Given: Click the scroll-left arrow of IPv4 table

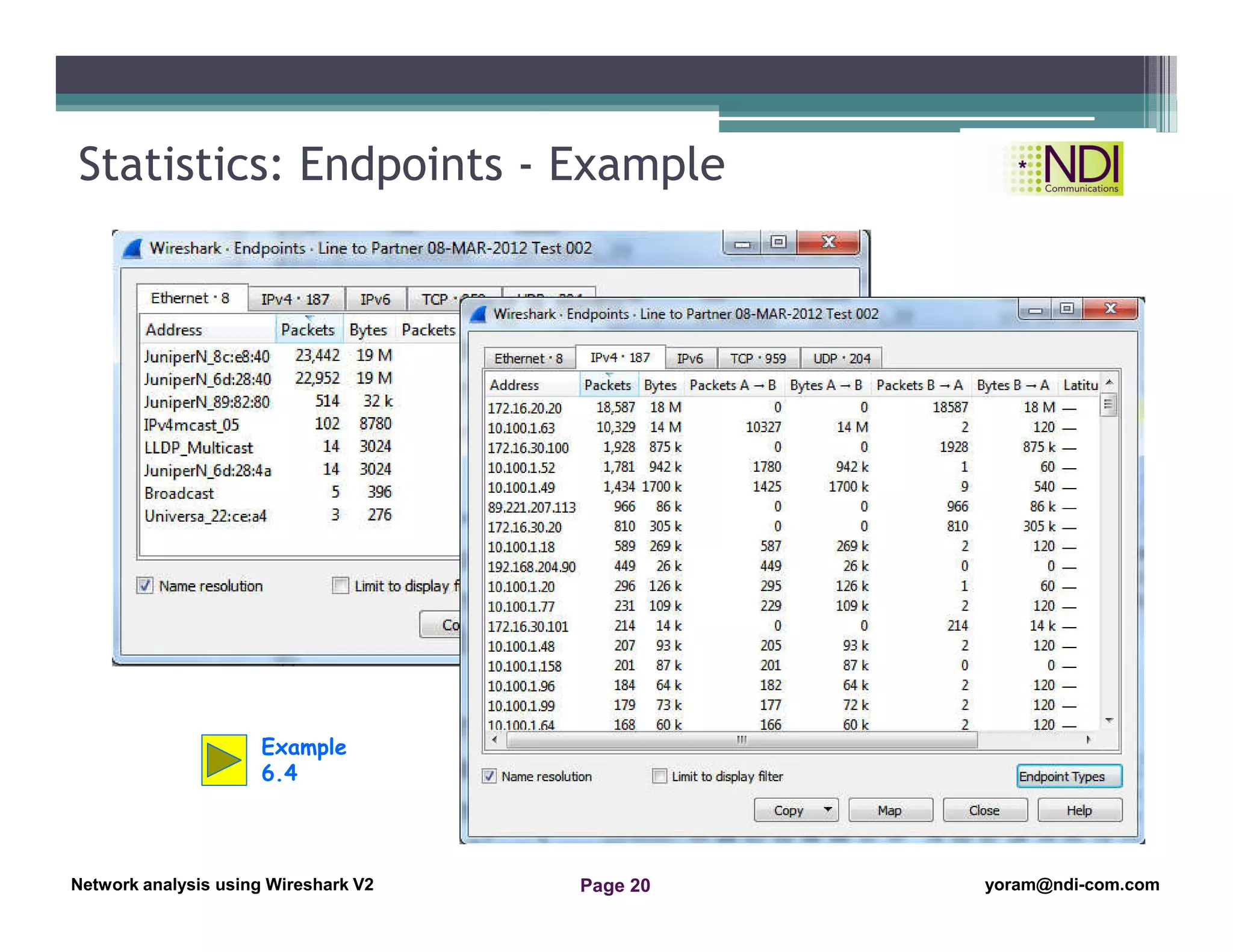Looking at the screenshot, I should [x=495, y=740].
